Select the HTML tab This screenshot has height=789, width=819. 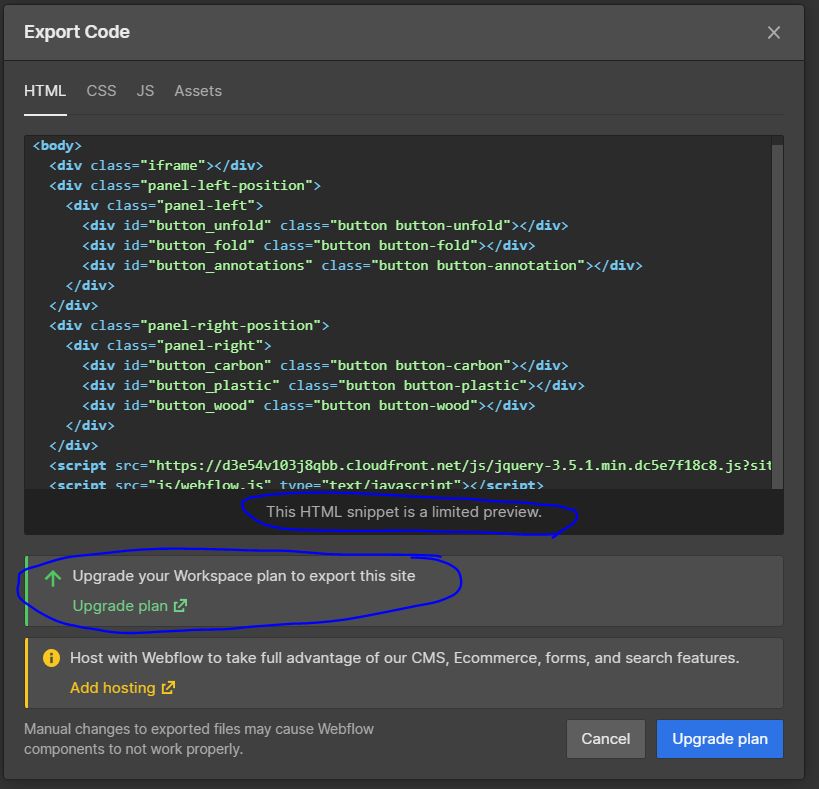[45, 91]
